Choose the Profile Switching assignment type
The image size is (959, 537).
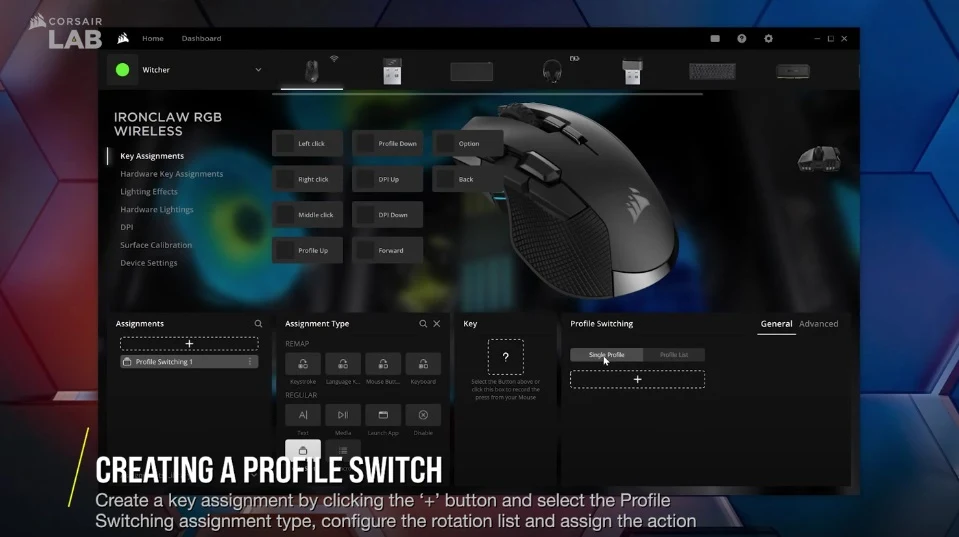point(303,450)
